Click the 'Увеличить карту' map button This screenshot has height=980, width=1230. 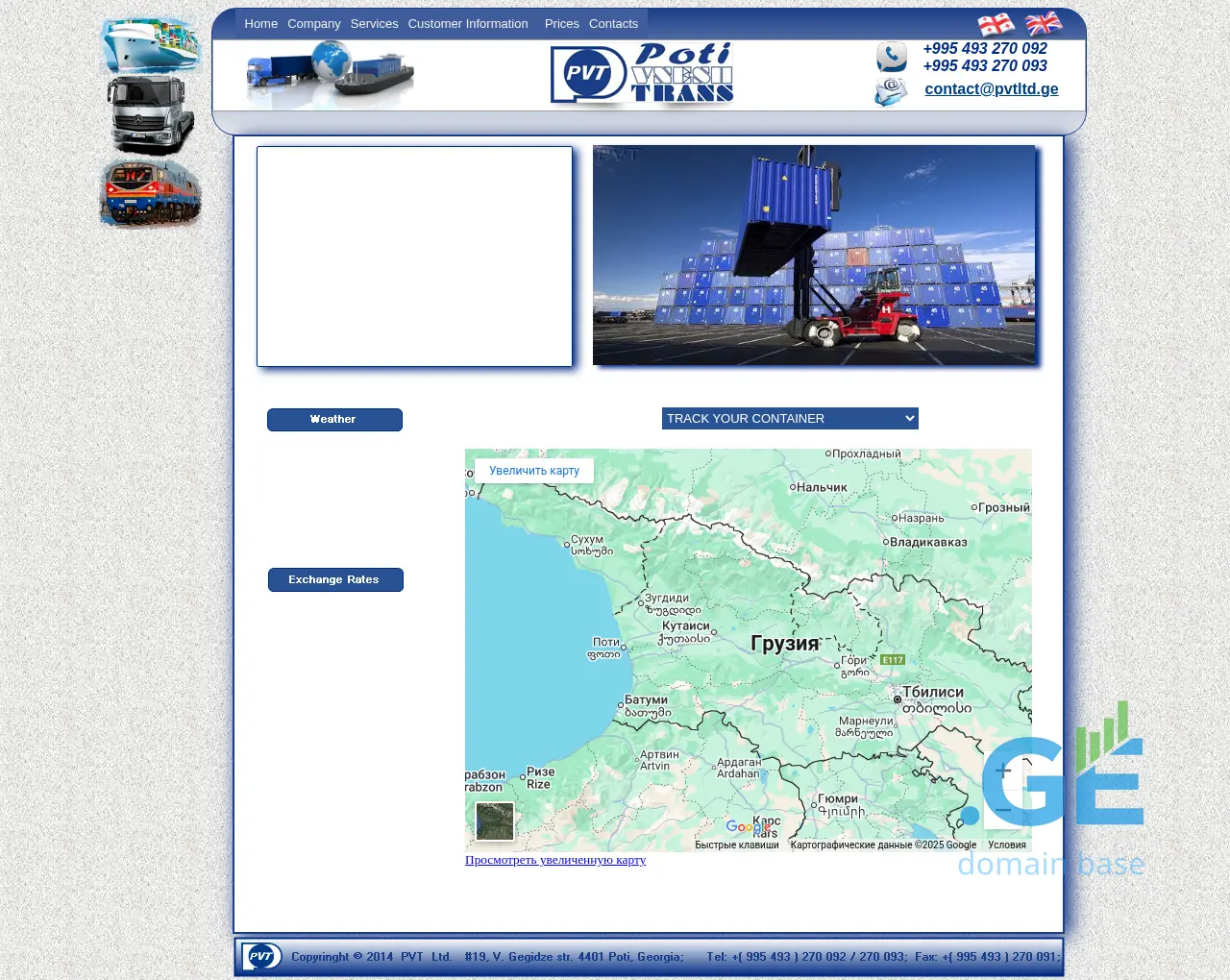coord(534,471)
